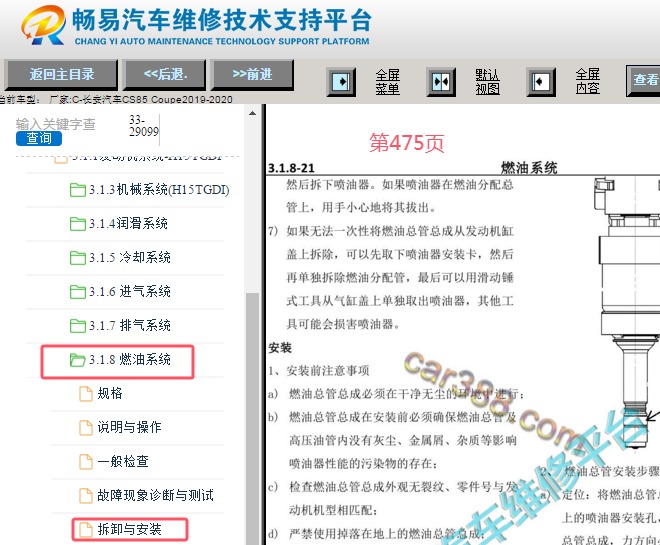Click document icon beside 一般检查
Screen dimensions: 660x545
tap(86, 462)
